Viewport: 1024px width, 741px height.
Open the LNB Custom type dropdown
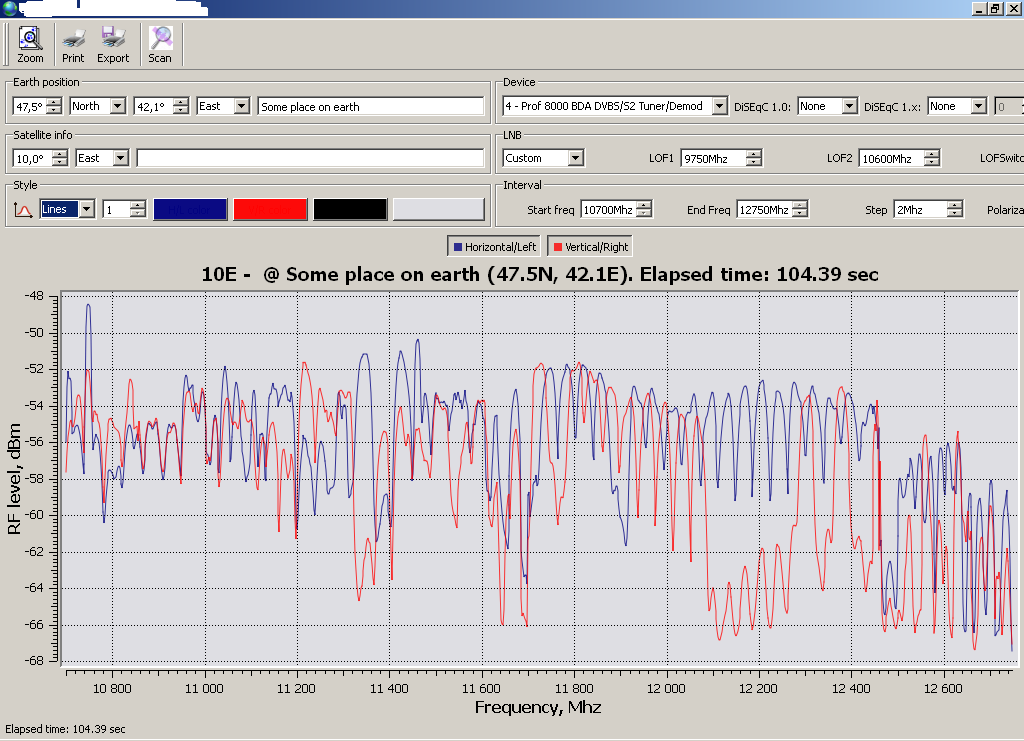pos(575,158)
